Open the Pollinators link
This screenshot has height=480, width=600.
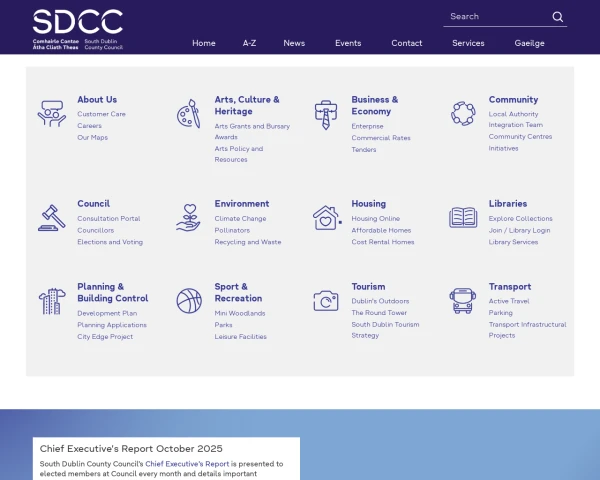click(232, 230)
